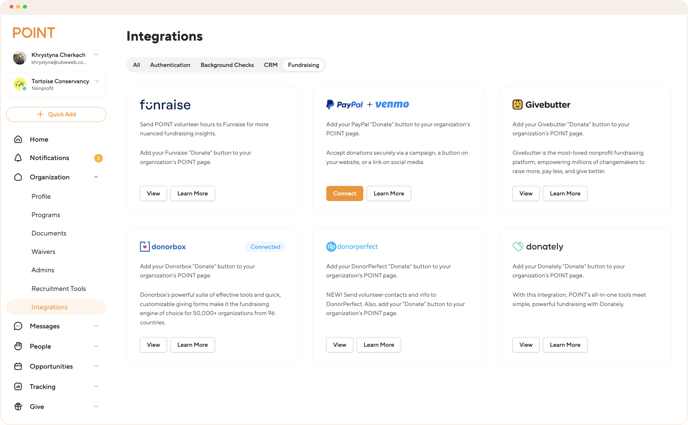This screenshot has height=425, width=688.
Task: Click the Donately heart logo
Action: tap(518, 246)
